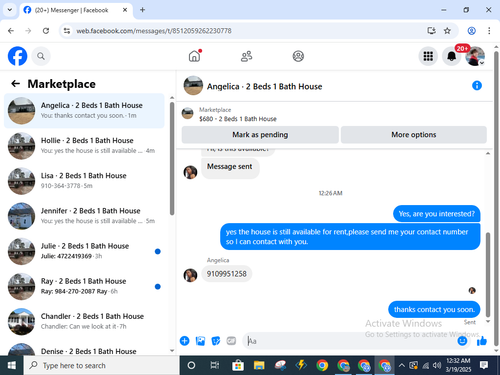Choose a sticker from the sticker icon

pos(216,341)
